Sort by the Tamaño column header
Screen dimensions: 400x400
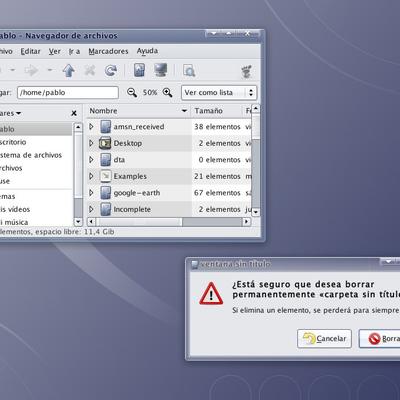217,111
